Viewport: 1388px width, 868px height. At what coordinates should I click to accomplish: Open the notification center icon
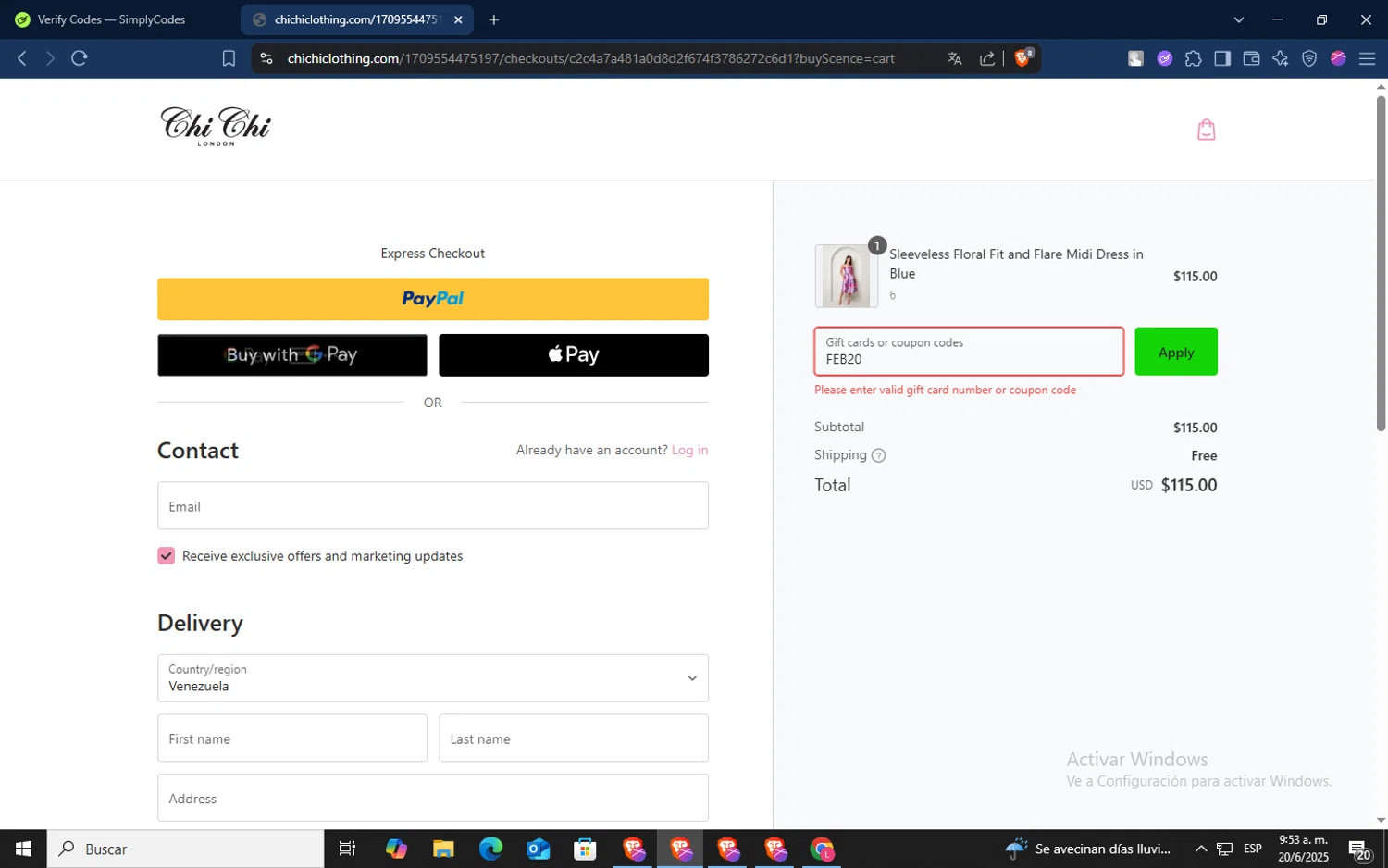click(1359, 849)
